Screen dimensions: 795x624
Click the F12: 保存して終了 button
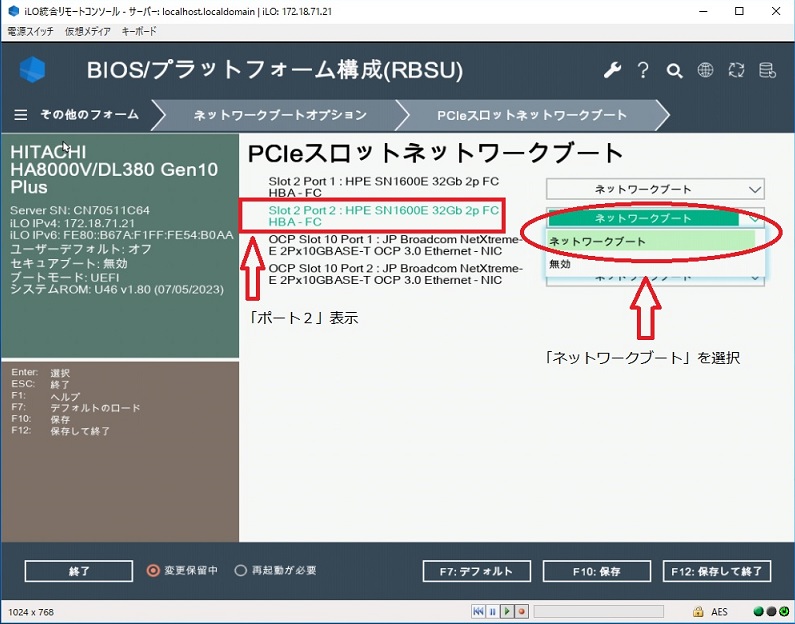tap(717, 571)
